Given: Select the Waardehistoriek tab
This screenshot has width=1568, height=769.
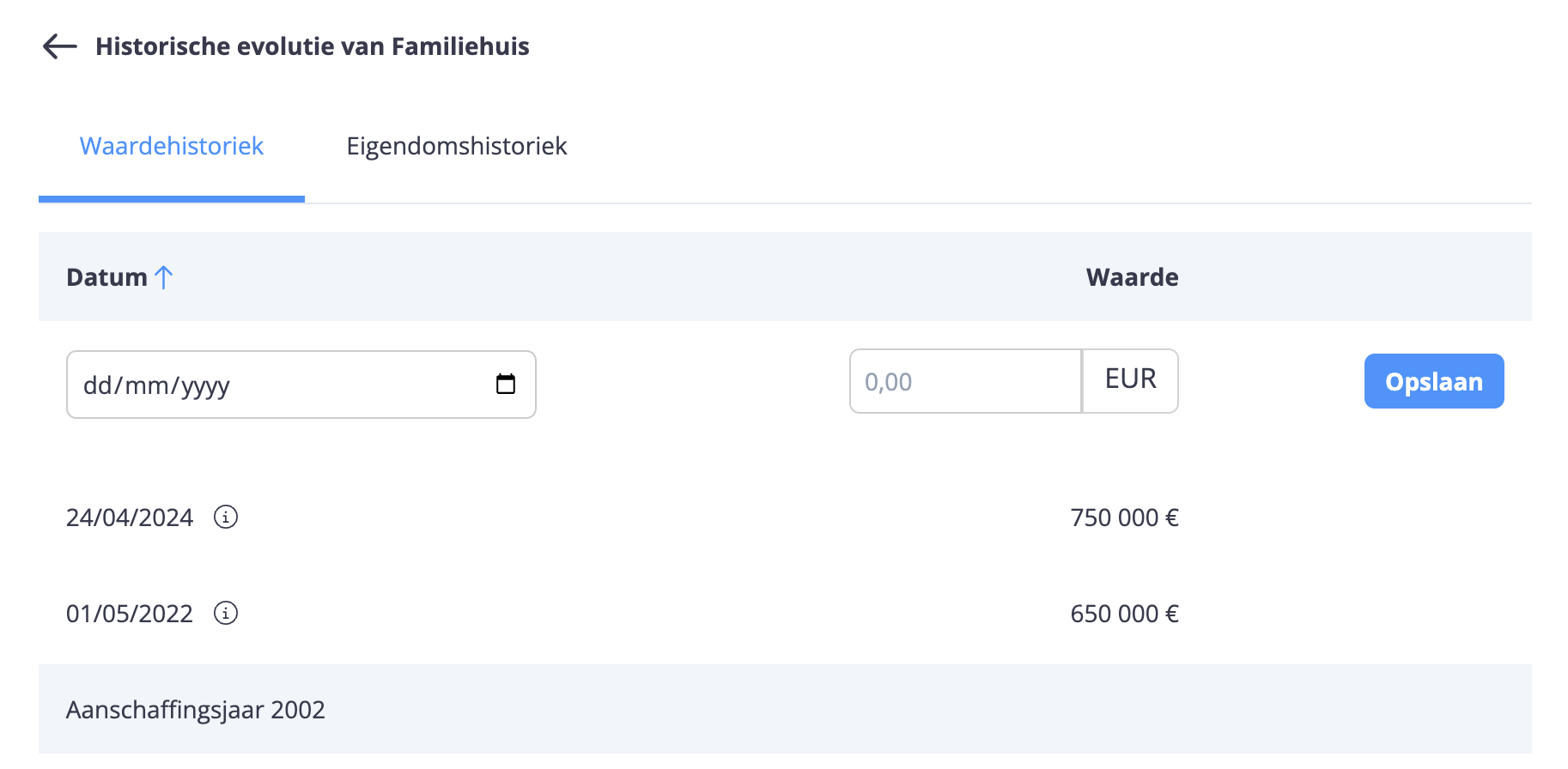Looking at the screenshot, I should 172,146.
